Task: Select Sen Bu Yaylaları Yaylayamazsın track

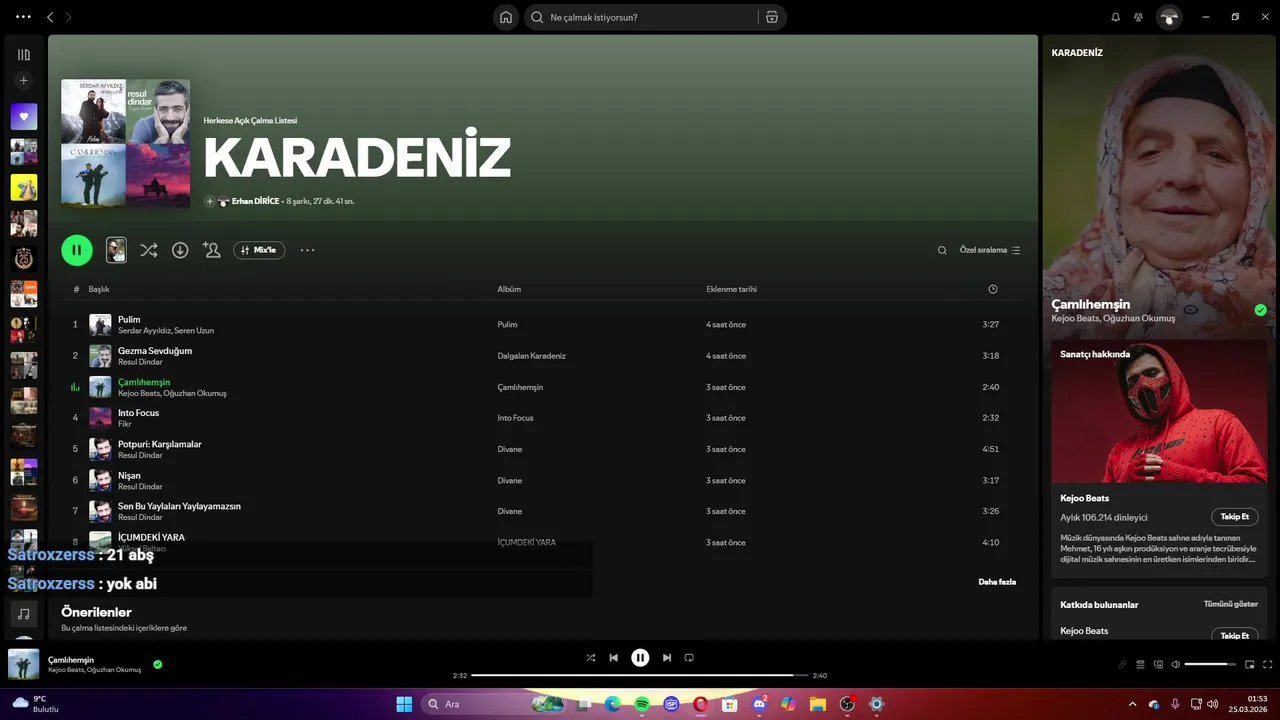Action: 179,506
